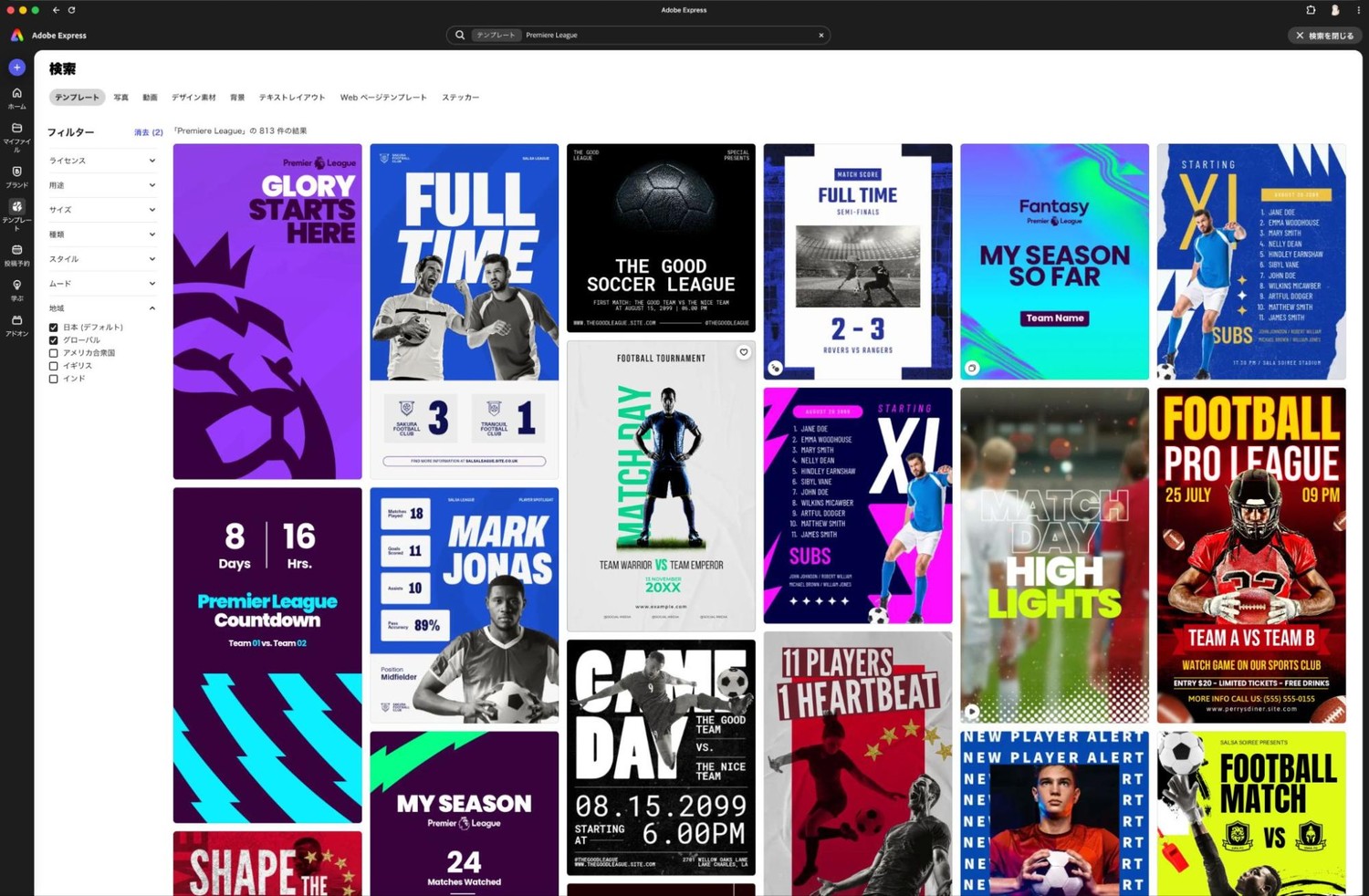Viewport: 1369px width, 896px height.
Task: Switch to the テキストレイアウト tab
Action: point(291,98)
